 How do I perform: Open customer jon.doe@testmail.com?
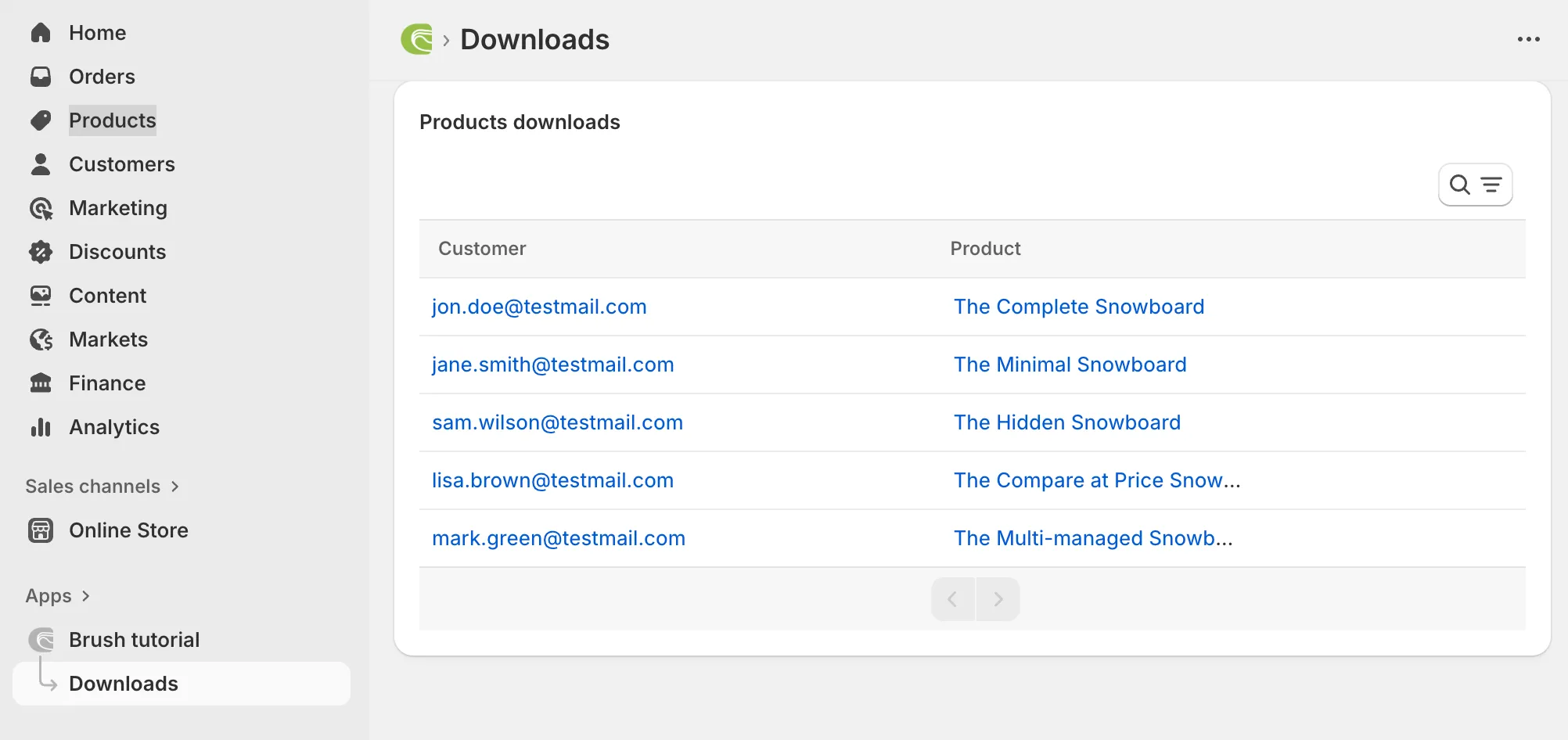pyautogui.click(x=539, y=307)
